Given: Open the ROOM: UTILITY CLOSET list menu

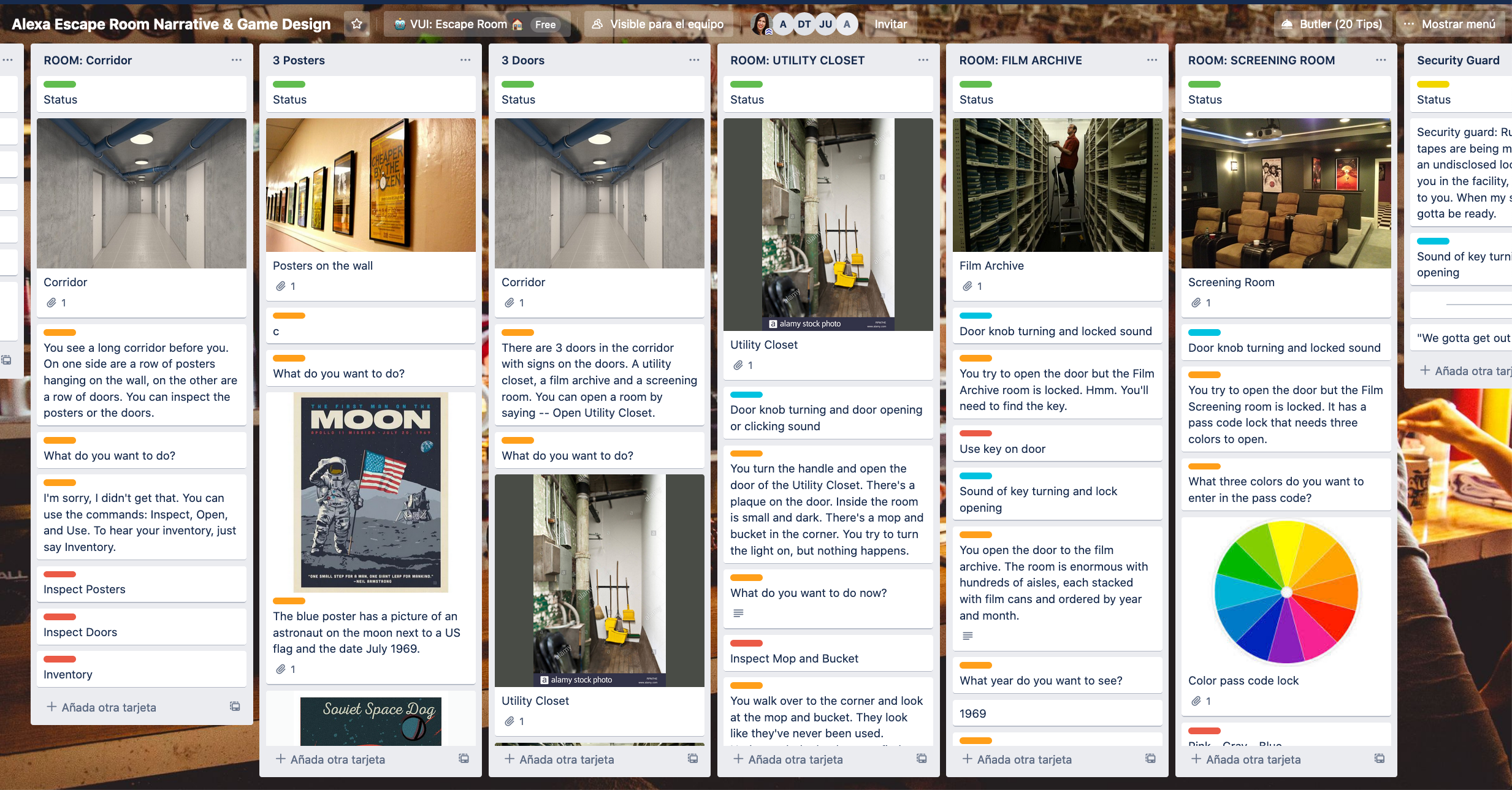Looking at the screenshot, I should 923,60.
